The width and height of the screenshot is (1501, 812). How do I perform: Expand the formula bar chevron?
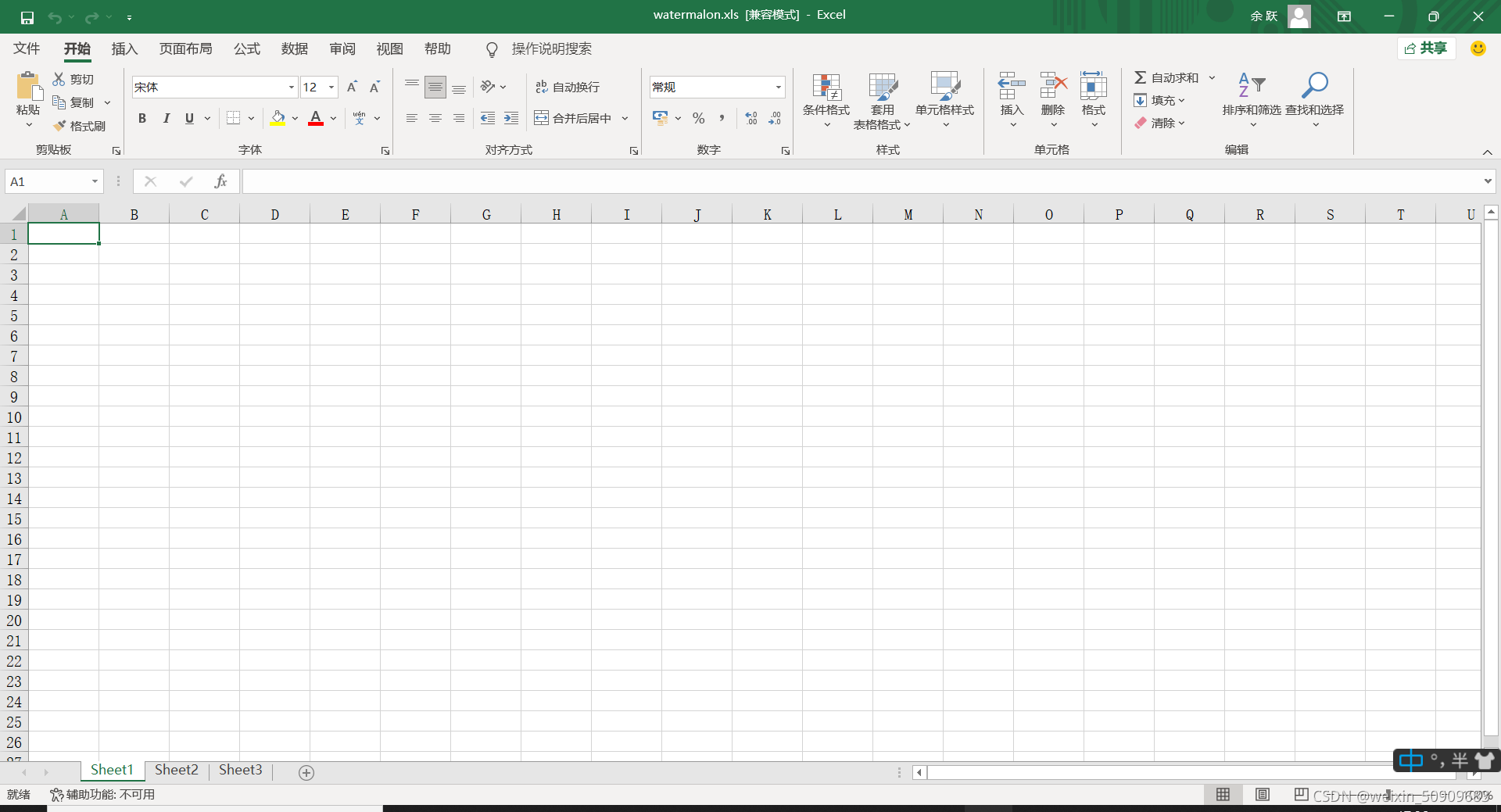coord(1488,181)
